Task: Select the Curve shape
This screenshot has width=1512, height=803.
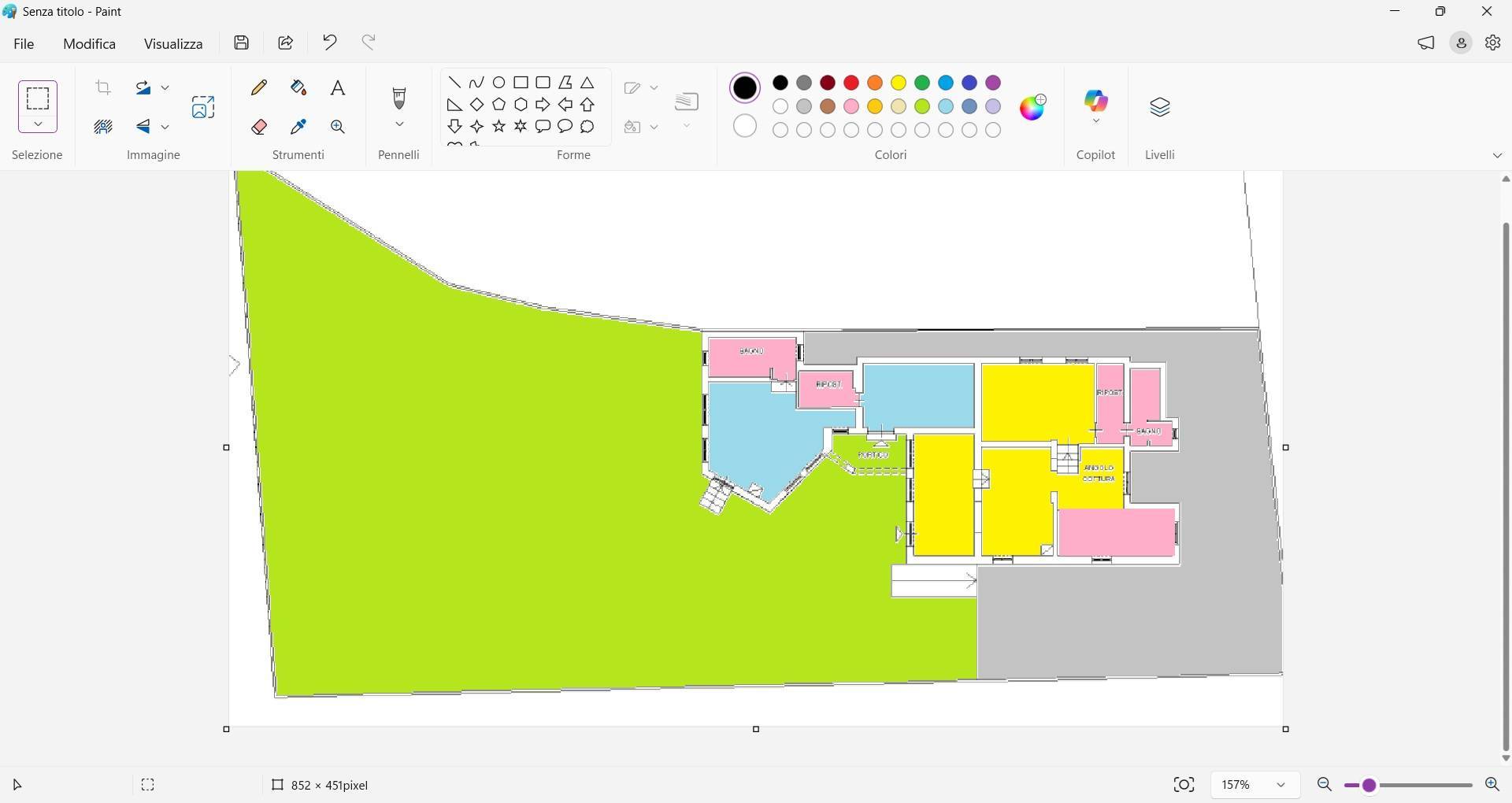Action: pyautogui.click(x=477, y=83)
